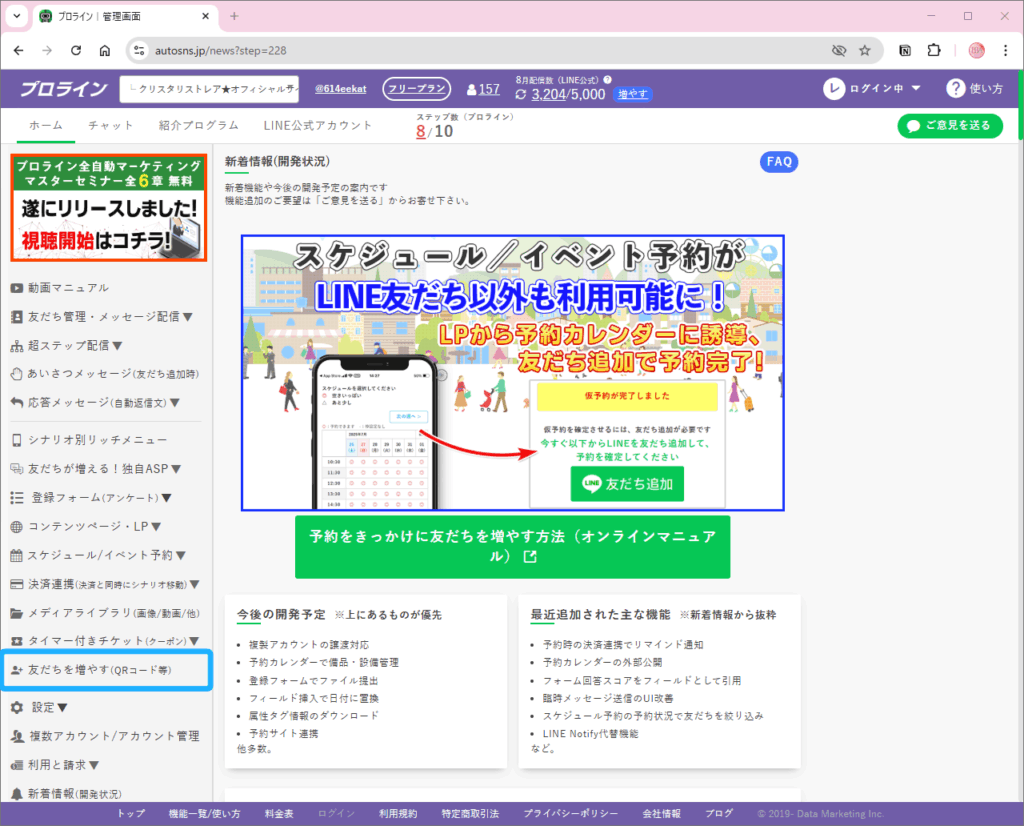This screenshot has height=826, width=1024.
Task: Click the account name selector field
Action: [209, 89]
